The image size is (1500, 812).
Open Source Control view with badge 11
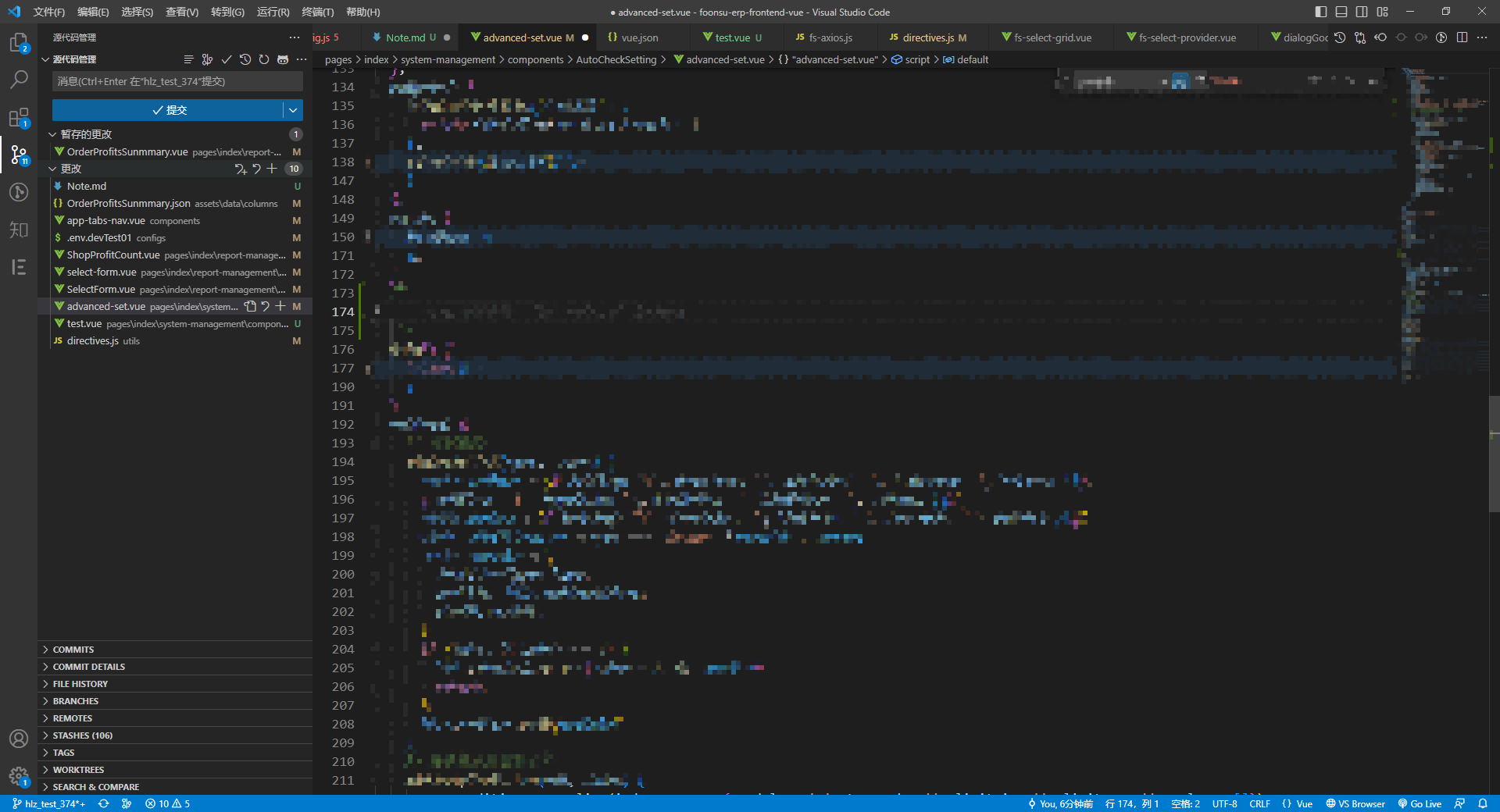pyautogui.click(x=19, y=155)
